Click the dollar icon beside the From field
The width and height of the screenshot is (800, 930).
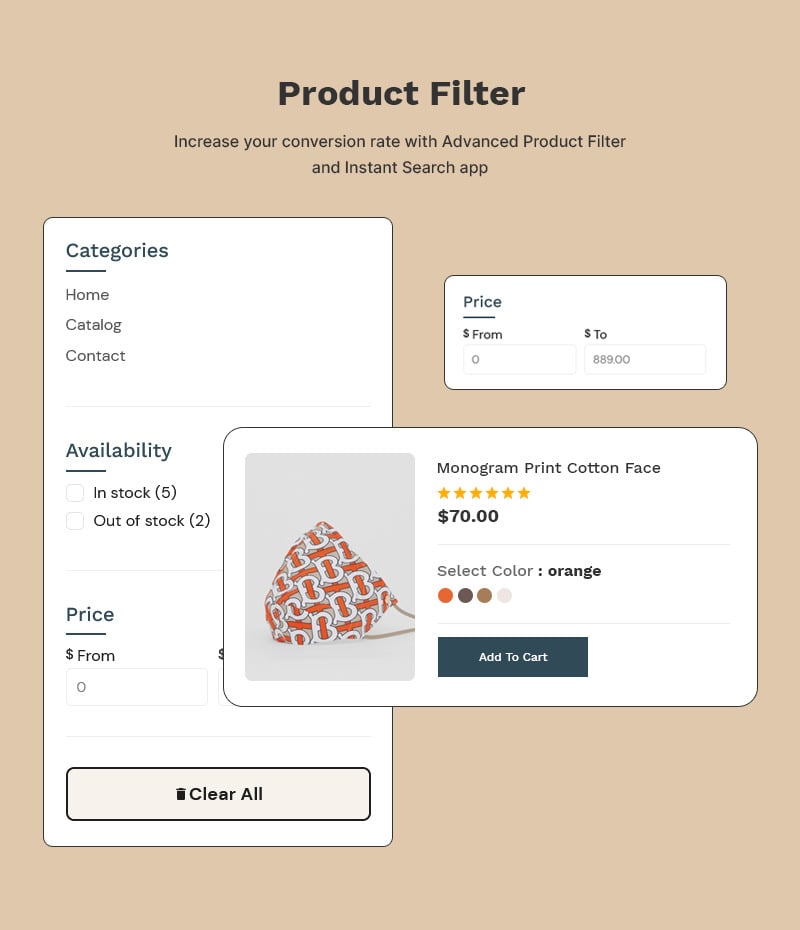pyautogui.click(x=466, y=334)
